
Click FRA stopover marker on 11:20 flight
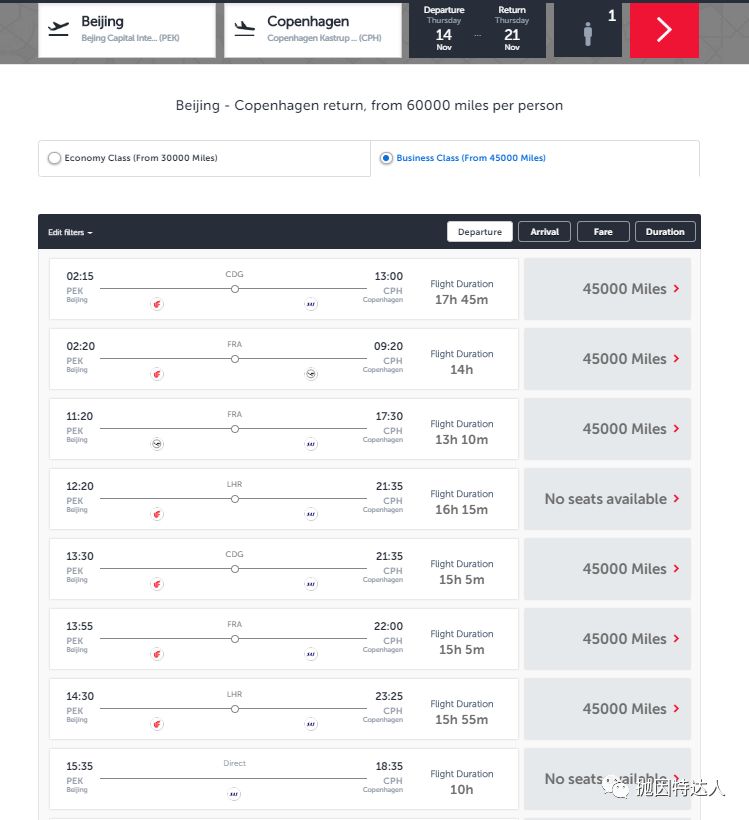coord(235,429)
